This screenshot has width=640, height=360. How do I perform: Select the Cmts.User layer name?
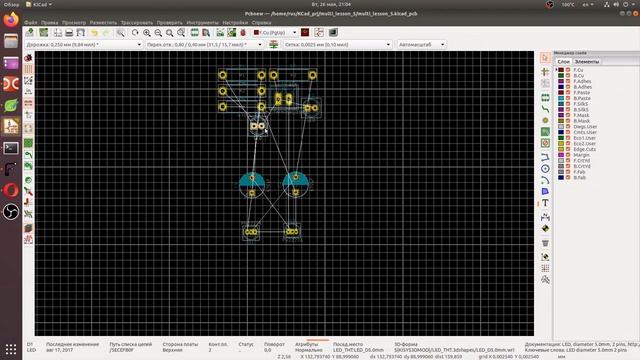[585, 132]
